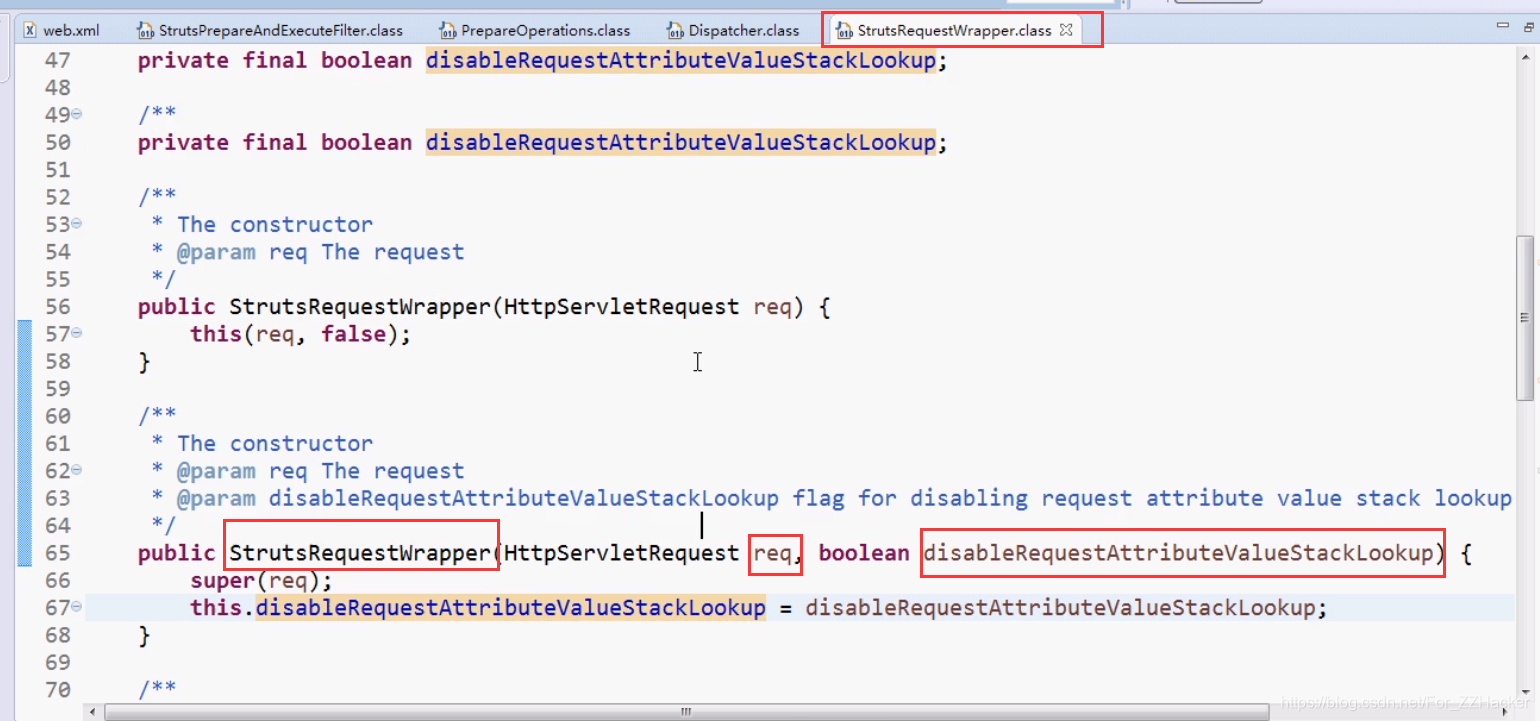Click '@param' tag on line 54
1540x721 pixels.
[x=216, y=252]
